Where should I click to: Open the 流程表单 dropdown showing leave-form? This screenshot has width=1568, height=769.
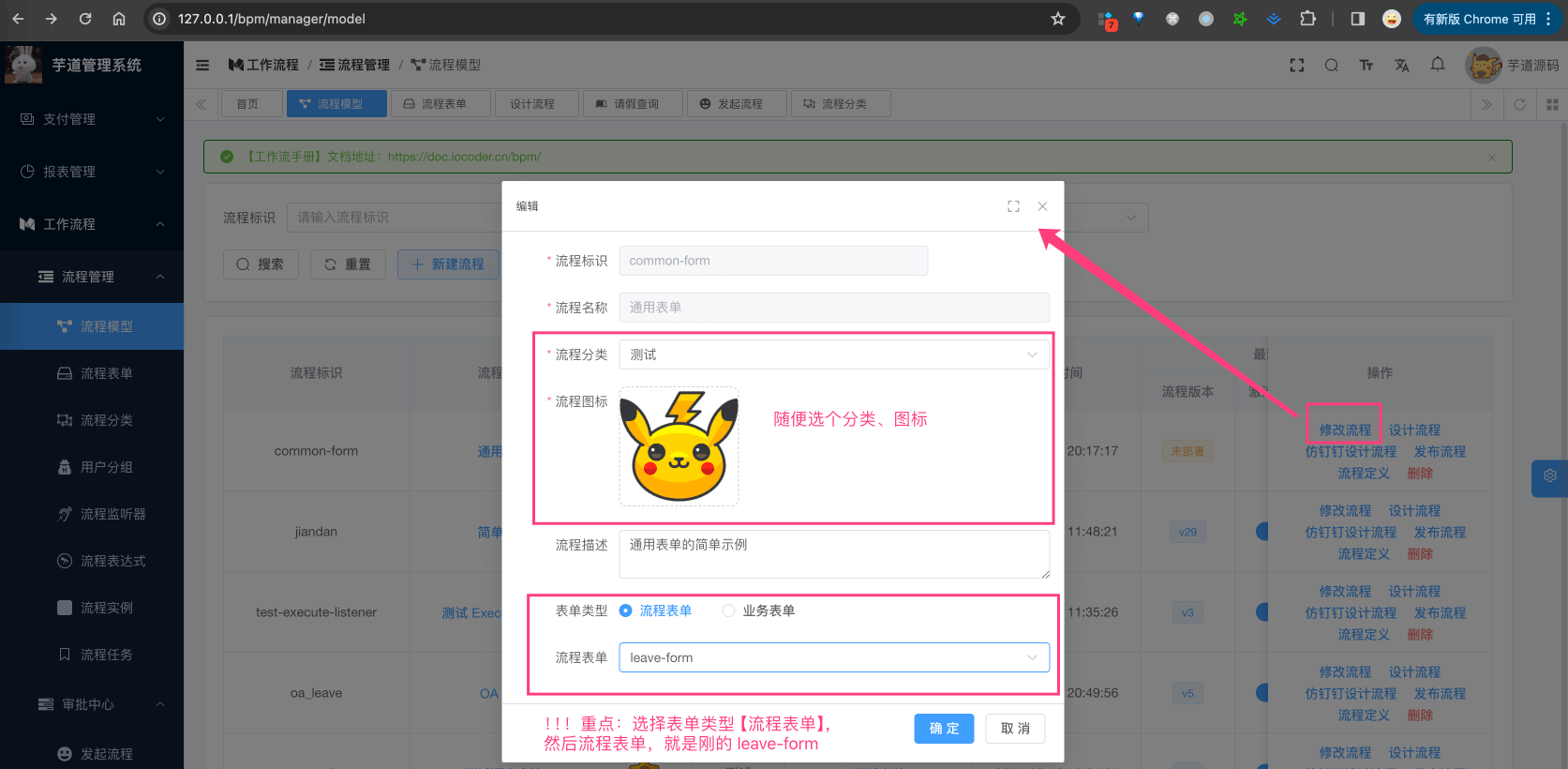(x=833, y=657)
